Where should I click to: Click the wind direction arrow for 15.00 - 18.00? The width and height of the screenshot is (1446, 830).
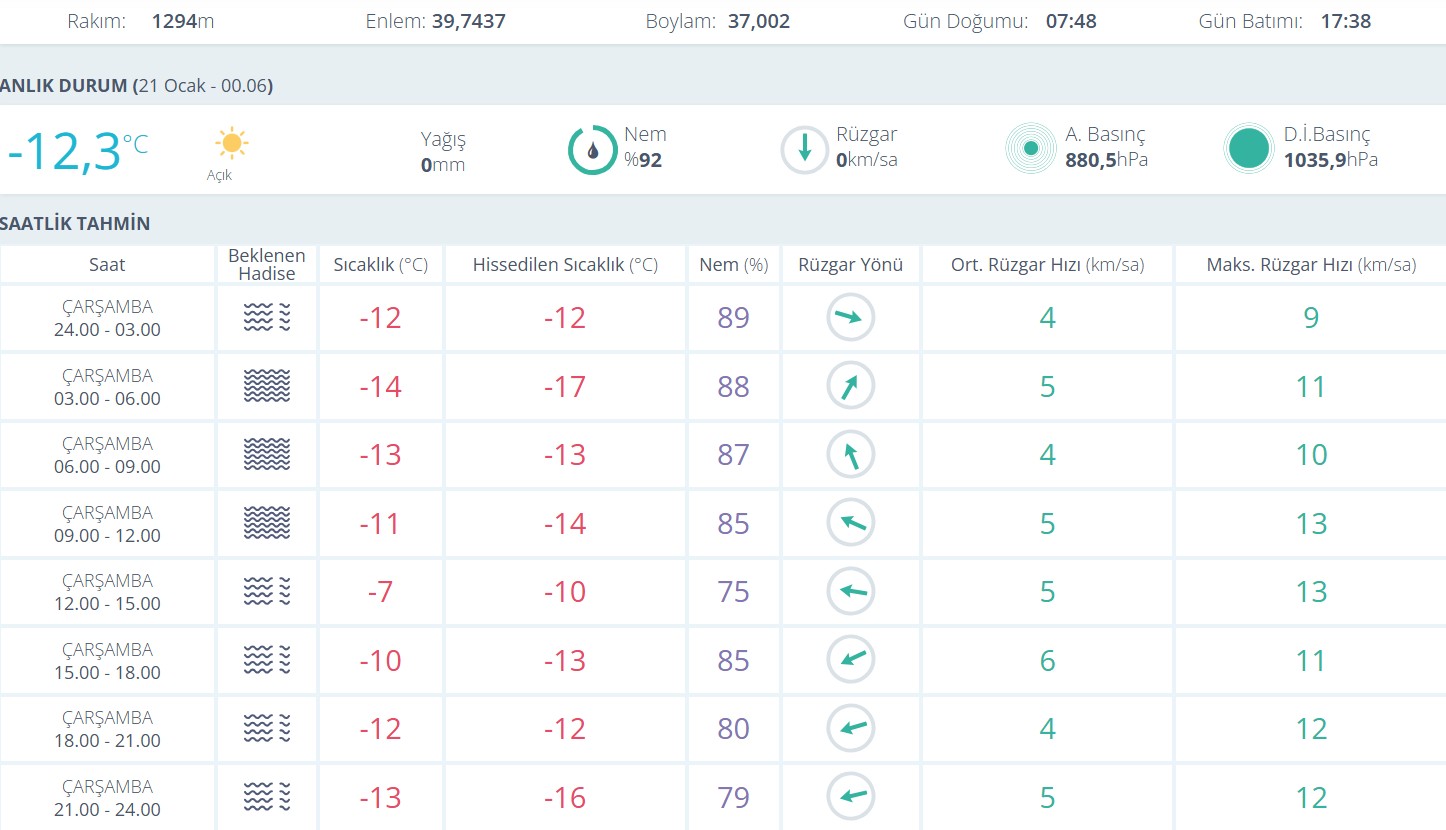click(850, 660)
